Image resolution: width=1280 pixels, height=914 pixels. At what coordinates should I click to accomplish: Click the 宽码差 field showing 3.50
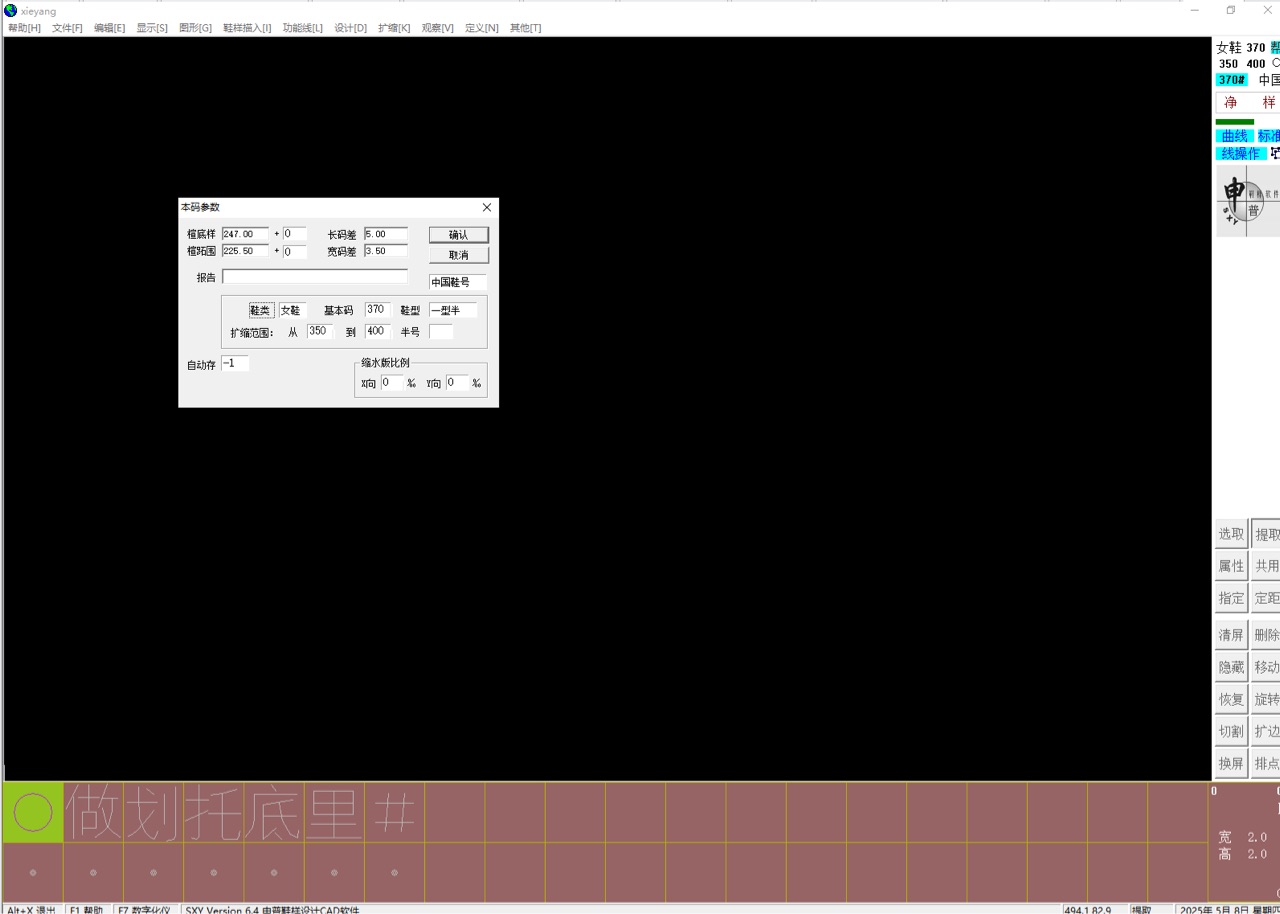386,251
